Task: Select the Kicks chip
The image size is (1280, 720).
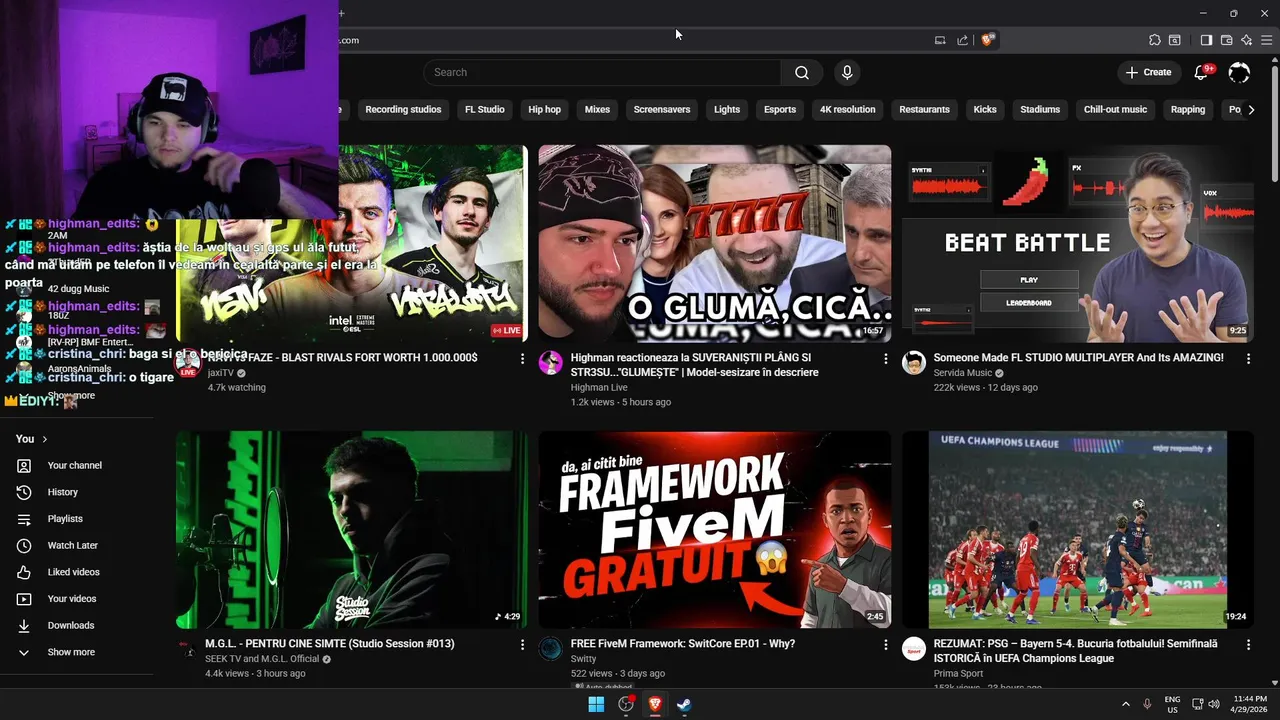Action: [x=985, y=110]
